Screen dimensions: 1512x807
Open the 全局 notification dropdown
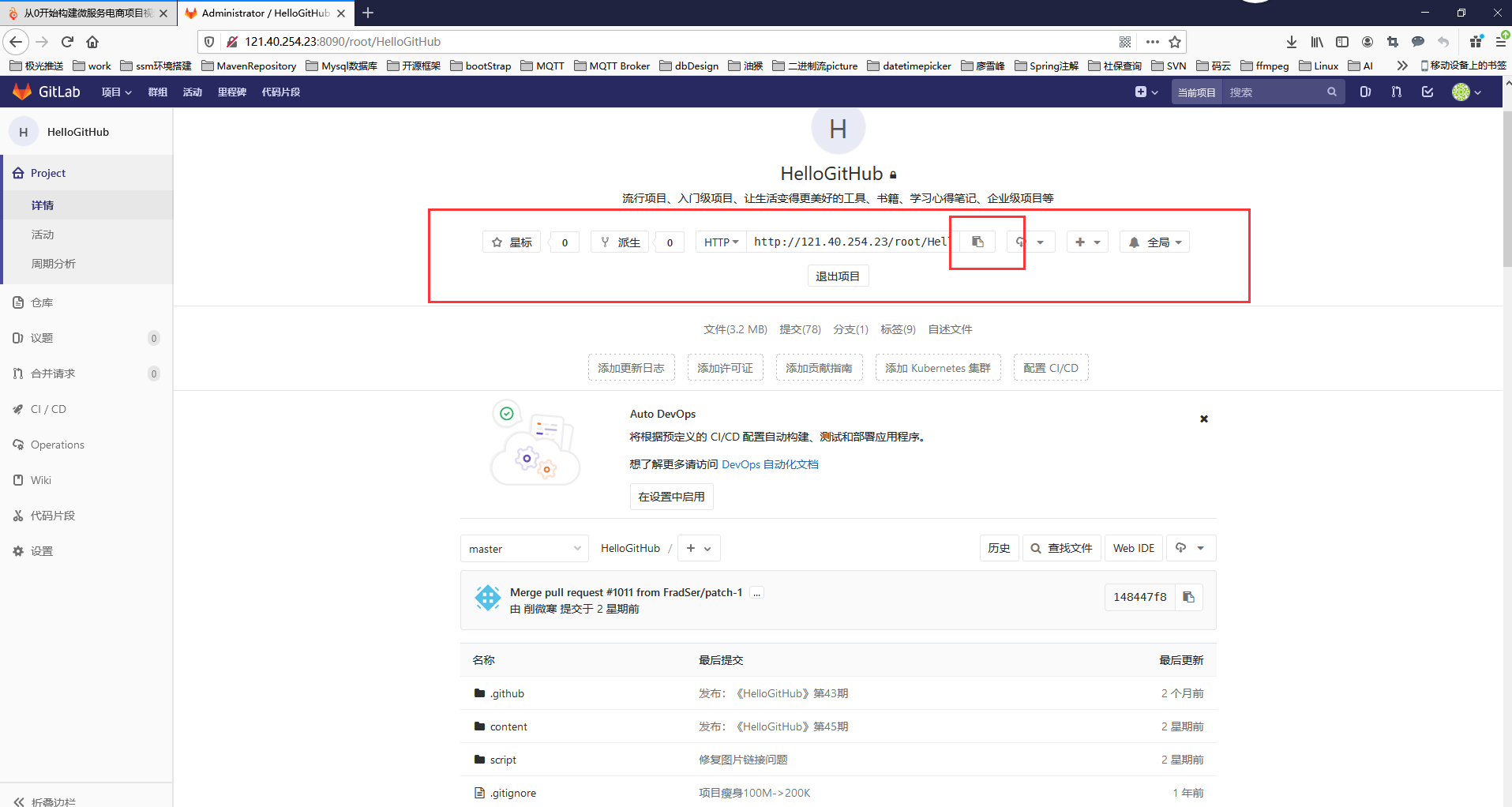(1154, 242)
